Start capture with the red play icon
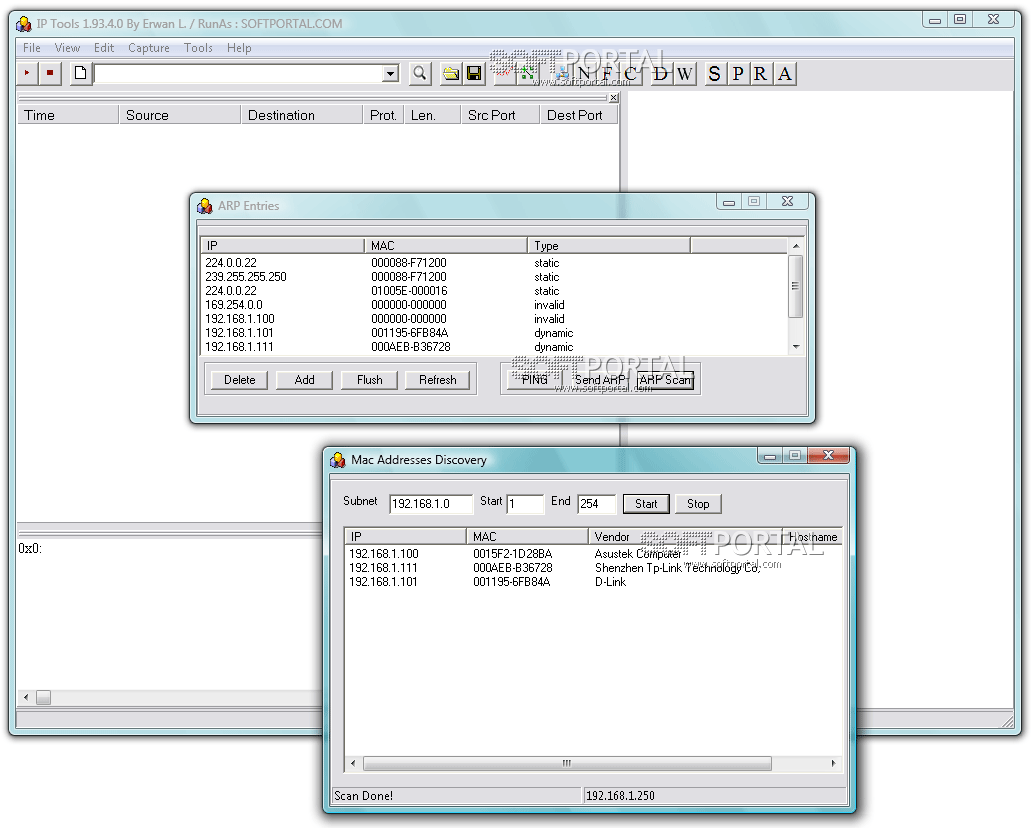Image resolution: width=1031 pixels, height=828 pixels. tap(27, 73)
